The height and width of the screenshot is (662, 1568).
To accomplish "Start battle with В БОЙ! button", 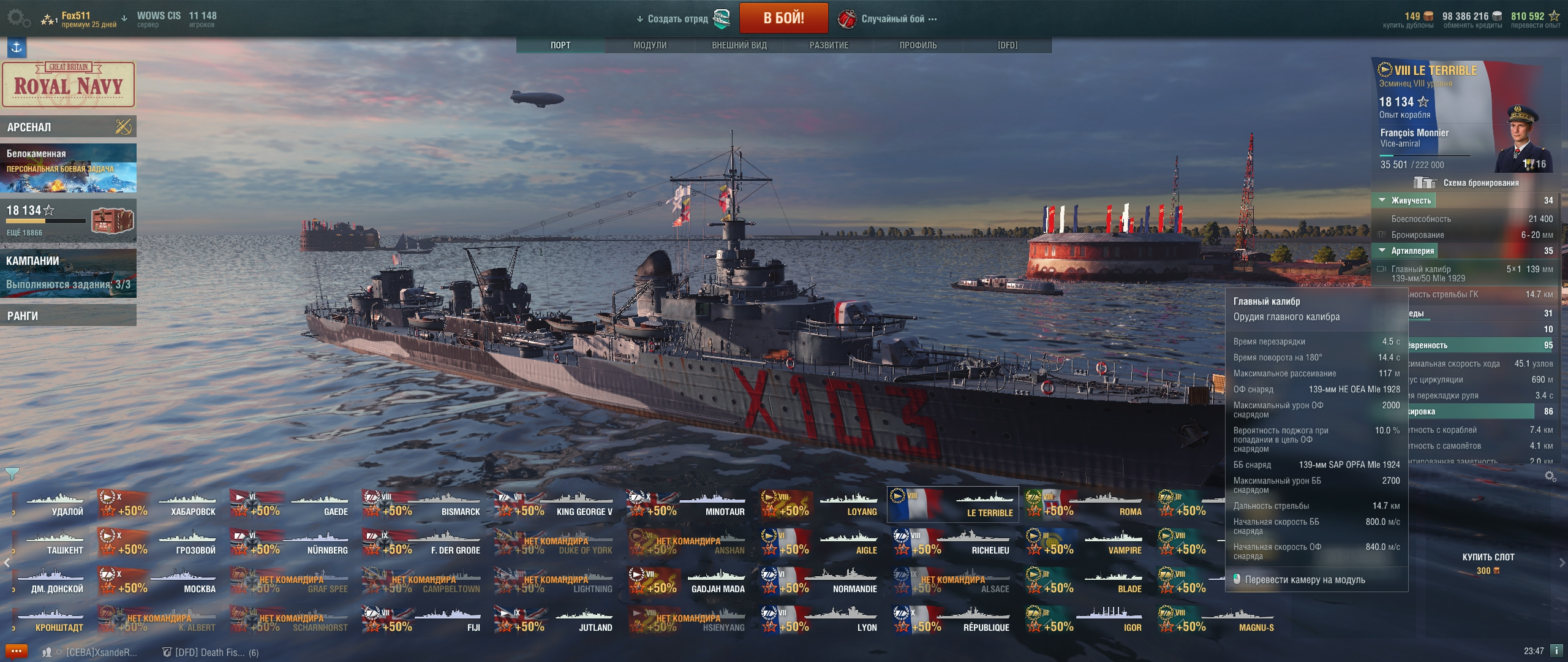I will pos(783,18).
